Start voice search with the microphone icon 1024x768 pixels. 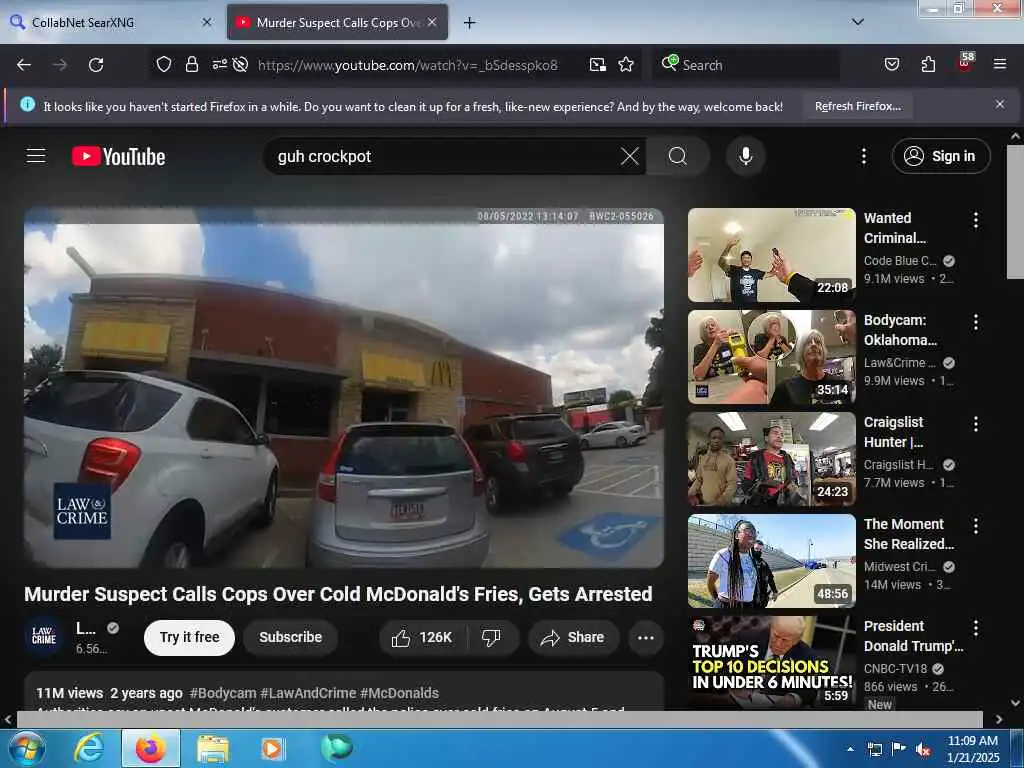click(746, 156)
